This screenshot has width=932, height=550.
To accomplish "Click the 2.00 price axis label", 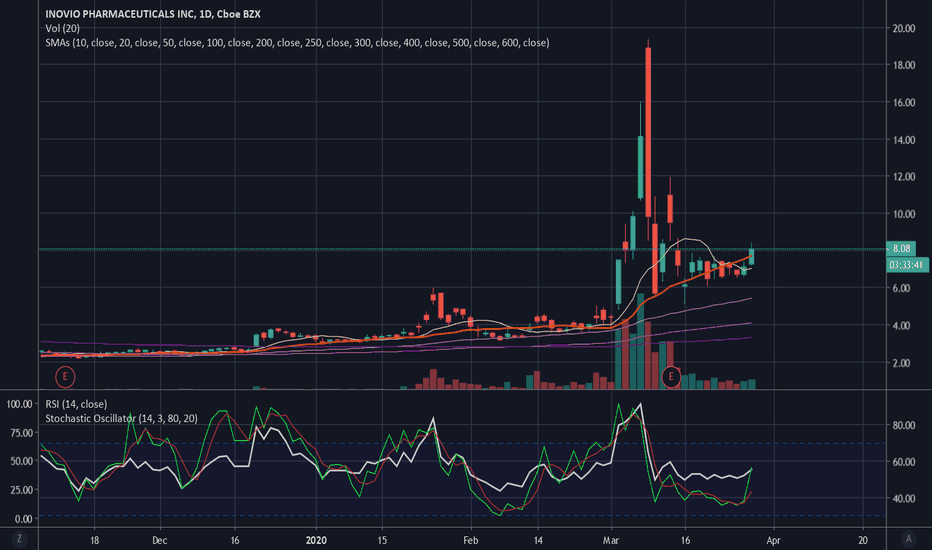I will pyautogui.click(x=901, y=363).
